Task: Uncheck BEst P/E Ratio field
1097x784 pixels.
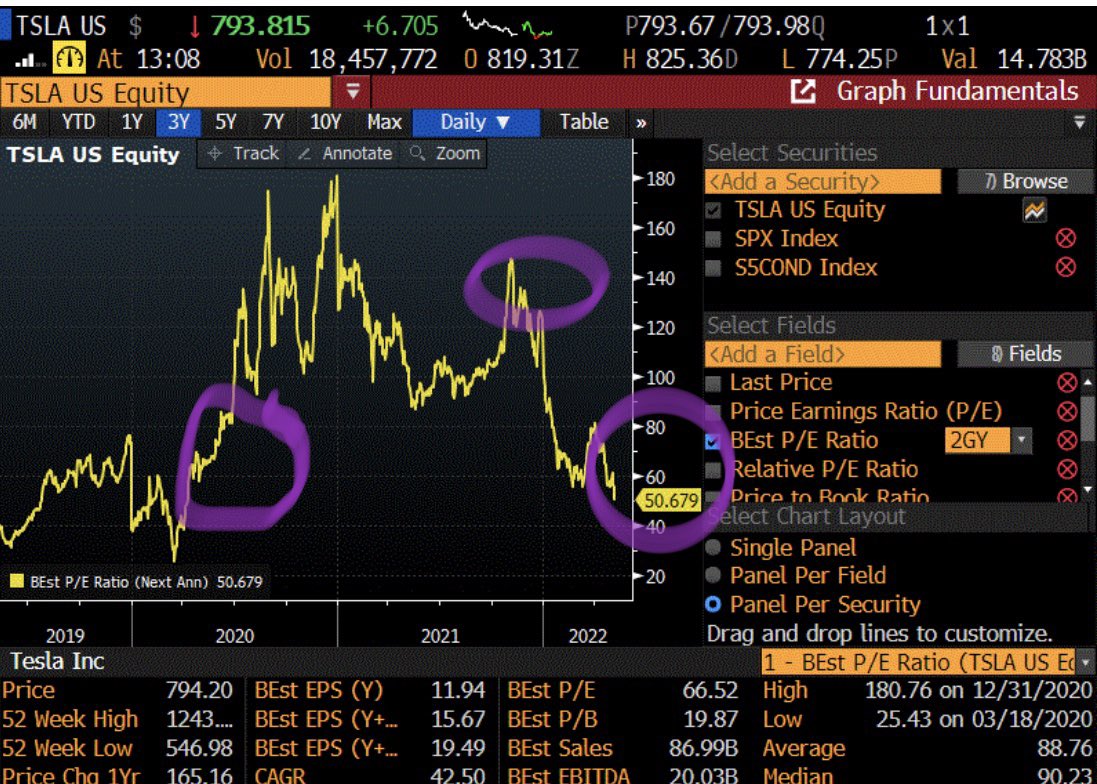Action: pos(713,441)
